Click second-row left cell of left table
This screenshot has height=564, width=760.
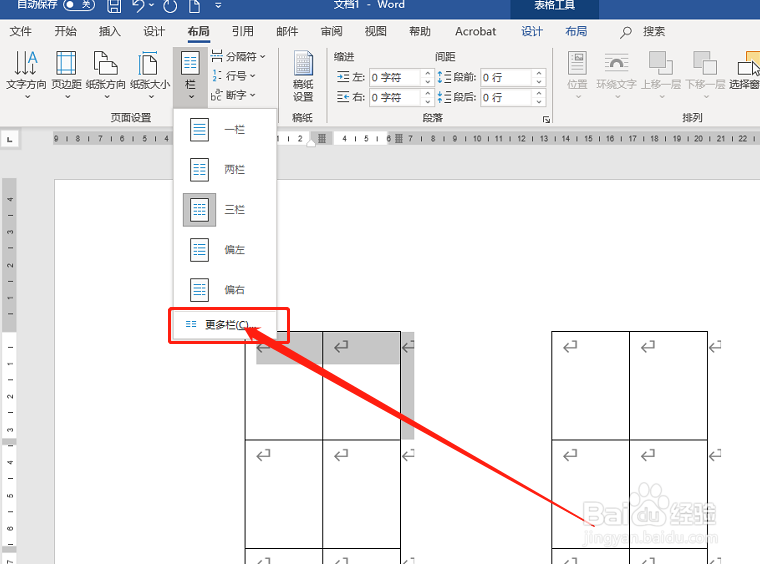pyautogui.click(x=284, y=494)
